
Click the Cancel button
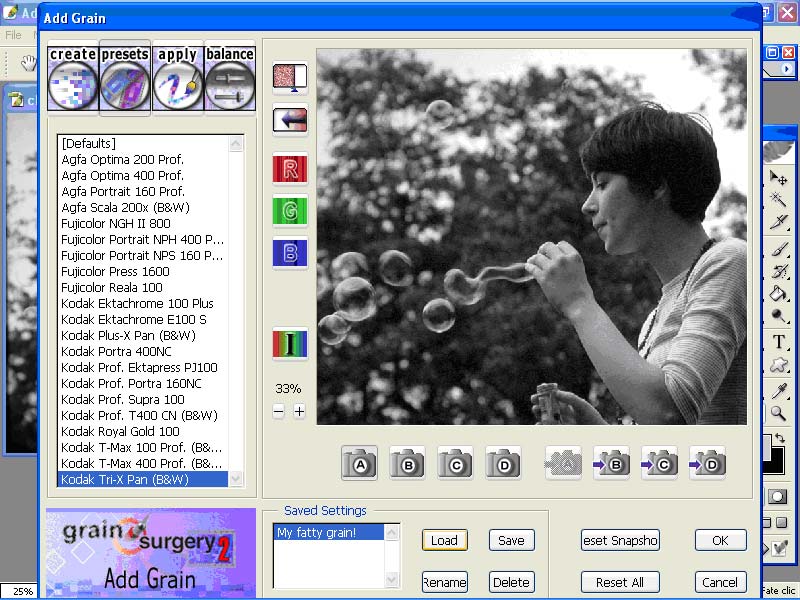tap(720, 582)
